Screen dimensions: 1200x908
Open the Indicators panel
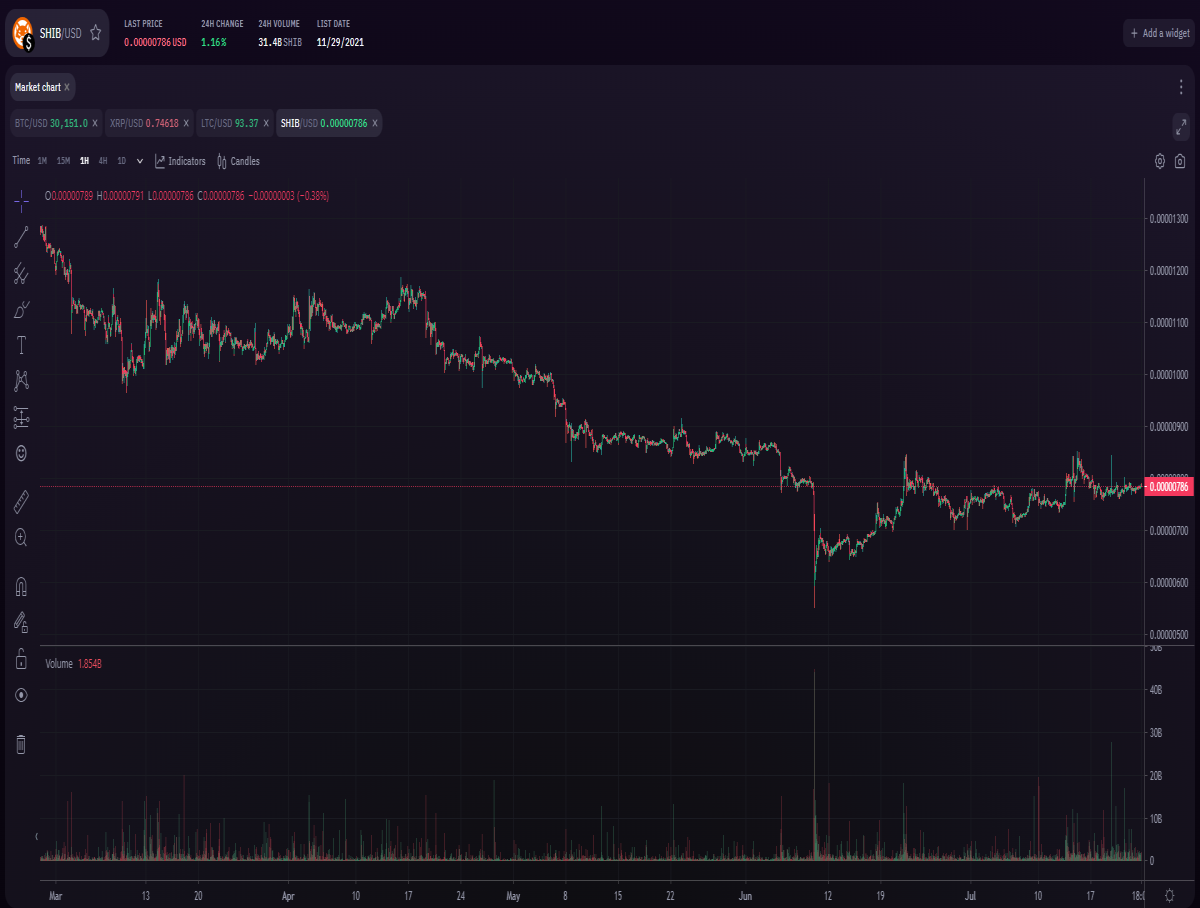[180, 161]
